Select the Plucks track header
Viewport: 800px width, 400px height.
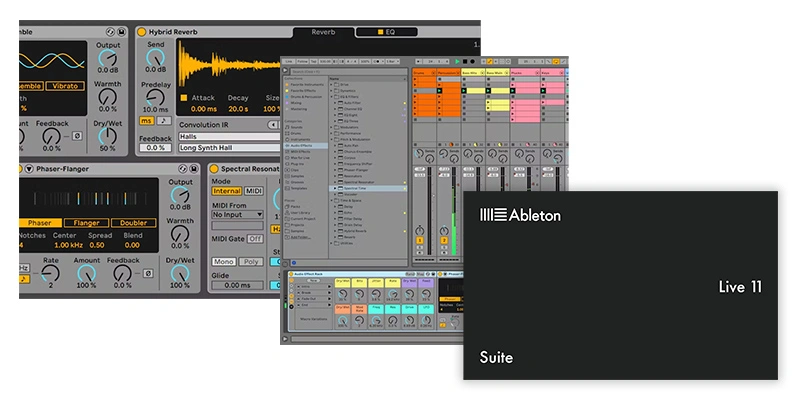coord(525,73)
